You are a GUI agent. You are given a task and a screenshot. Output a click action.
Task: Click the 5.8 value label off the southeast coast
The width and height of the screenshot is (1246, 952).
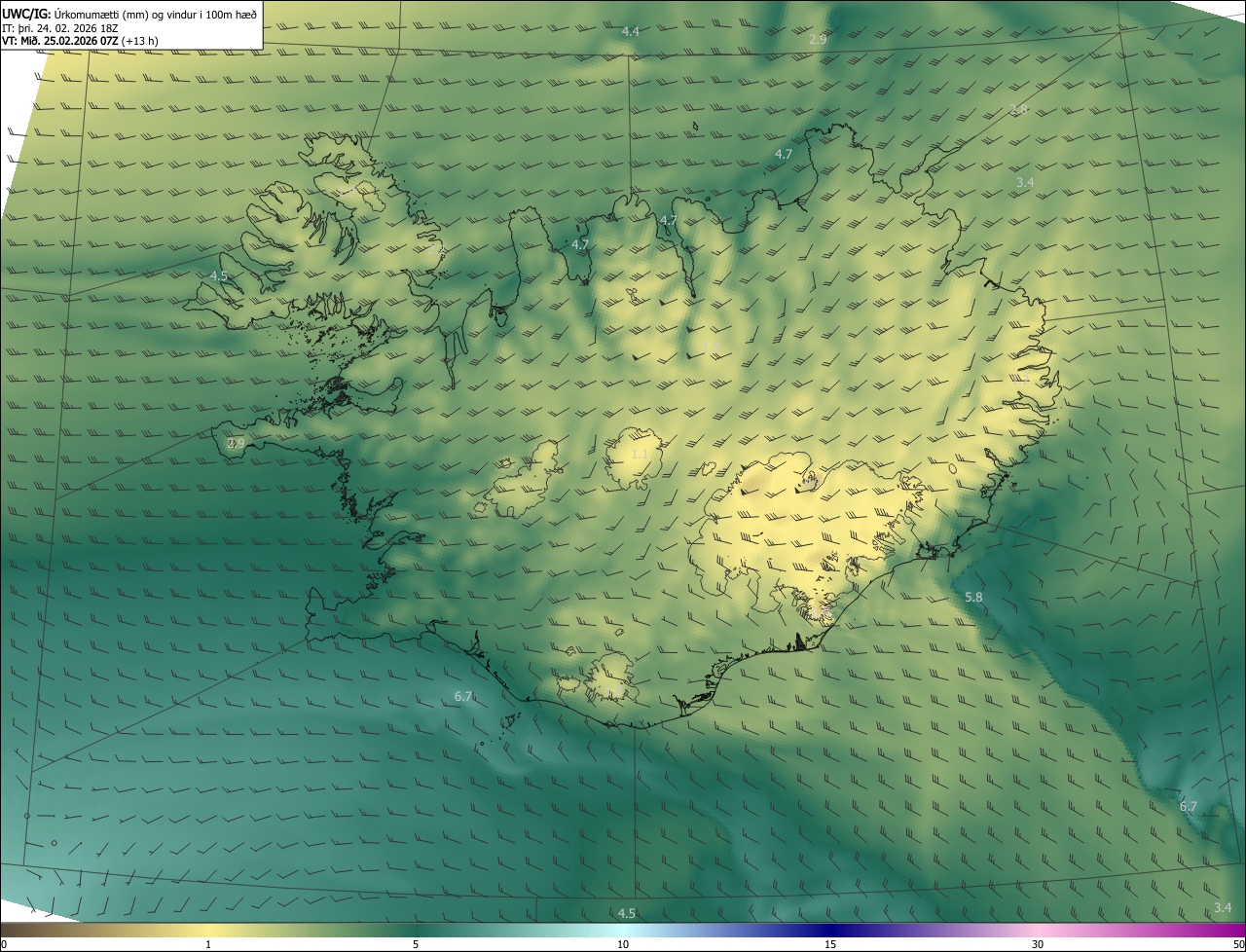(973, 597)
